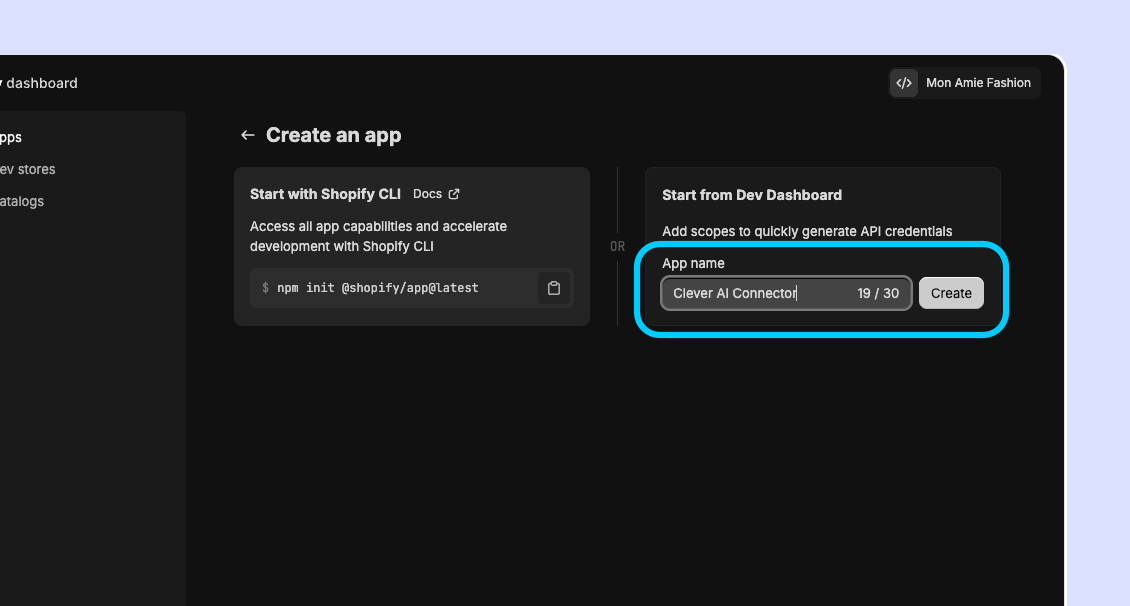This screenshot has height=606, width=1130.
Task: Go back using the arrow beside Create an app
Action: 247,135
